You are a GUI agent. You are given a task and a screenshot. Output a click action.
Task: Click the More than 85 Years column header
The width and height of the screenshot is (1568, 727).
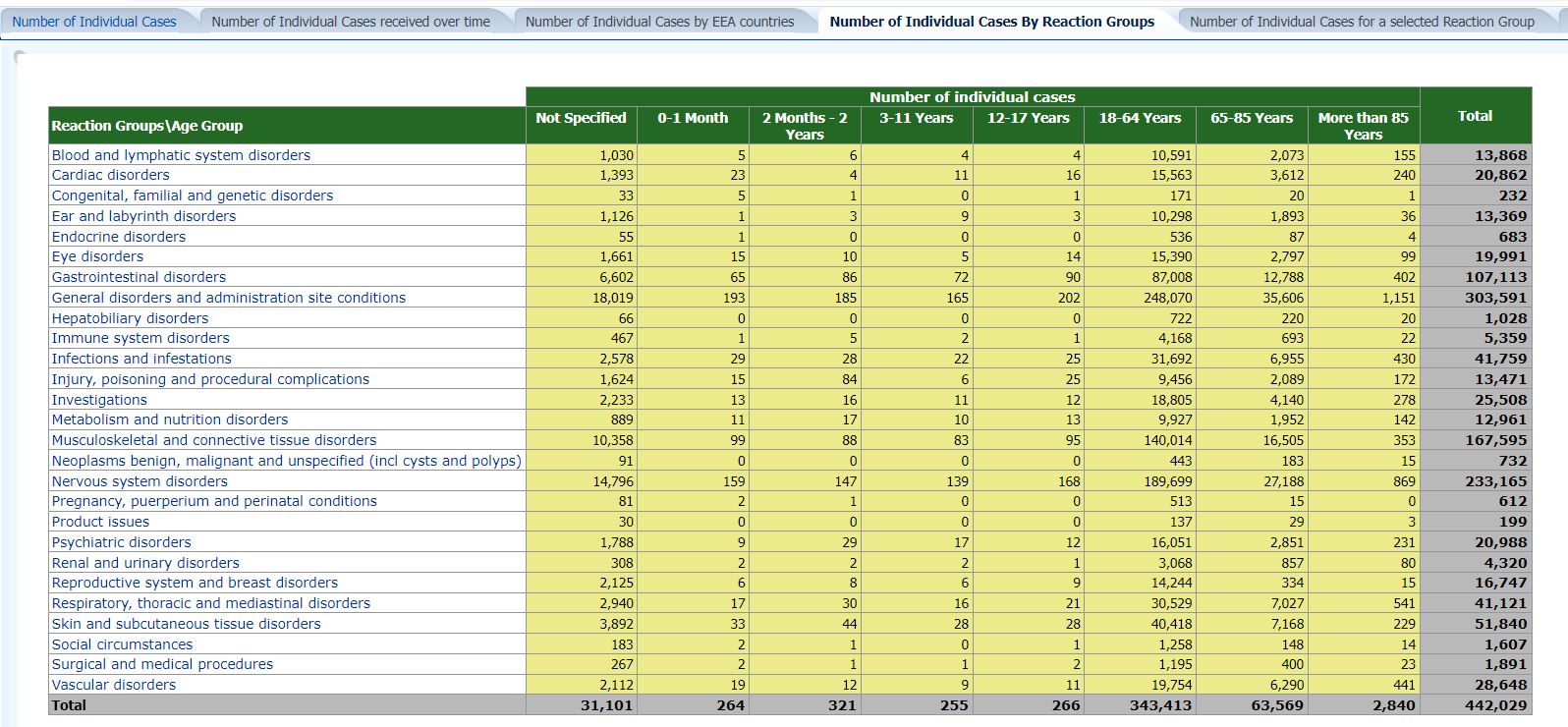pos(1363,125)
